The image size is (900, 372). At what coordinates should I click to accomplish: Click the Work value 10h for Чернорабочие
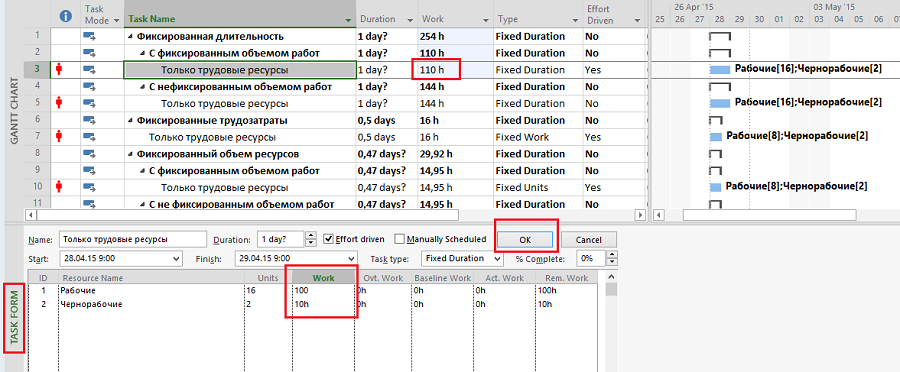323,304
